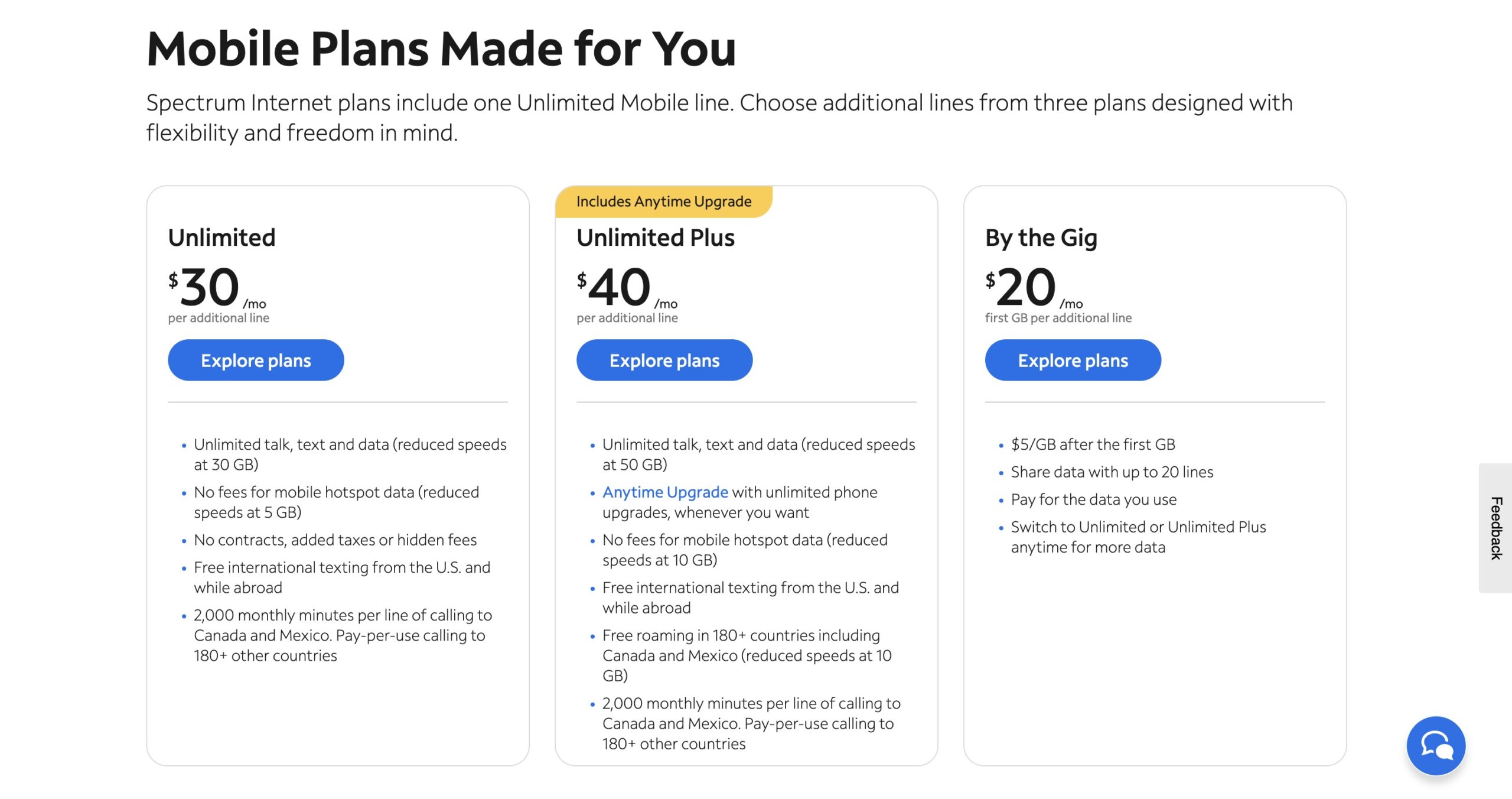This screenshot has height=799, width=1512.
Task: Click the Includes Anytime Upgrade yellow badge
Action: pos(663,202)
